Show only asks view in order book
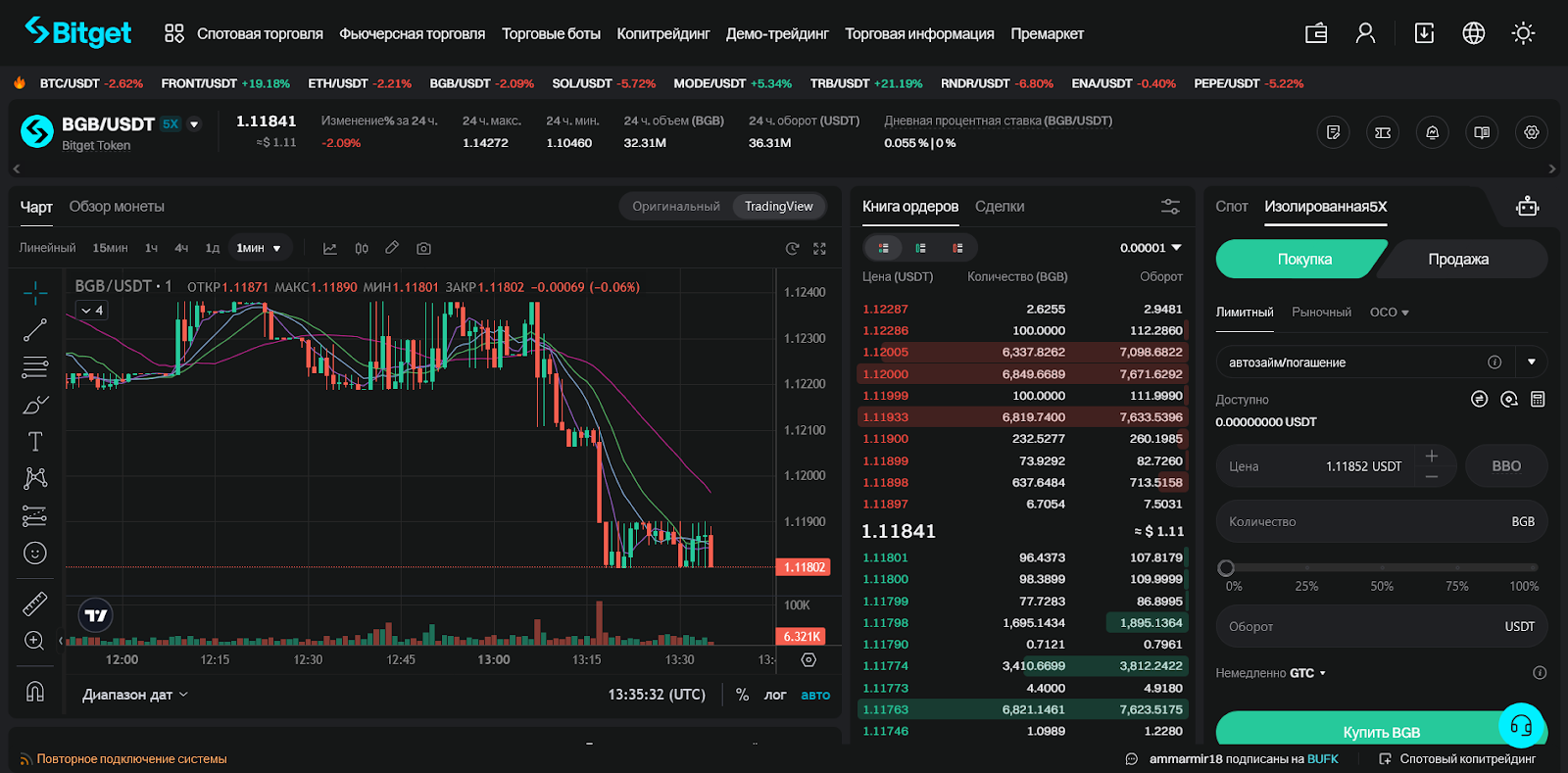Screen dimensions: 1568x773 tap(957, 248)
